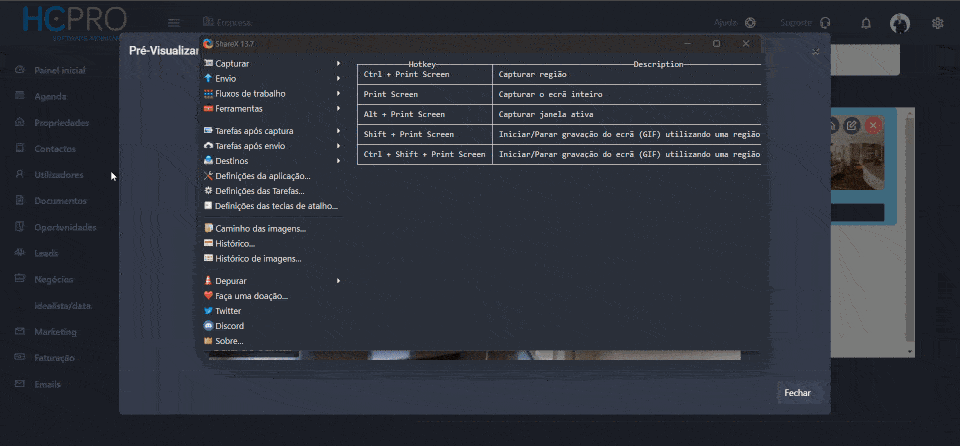Click the Definições das Tarefas gear icon
Viewport: 960px width, 446px height.
point(208,191)
